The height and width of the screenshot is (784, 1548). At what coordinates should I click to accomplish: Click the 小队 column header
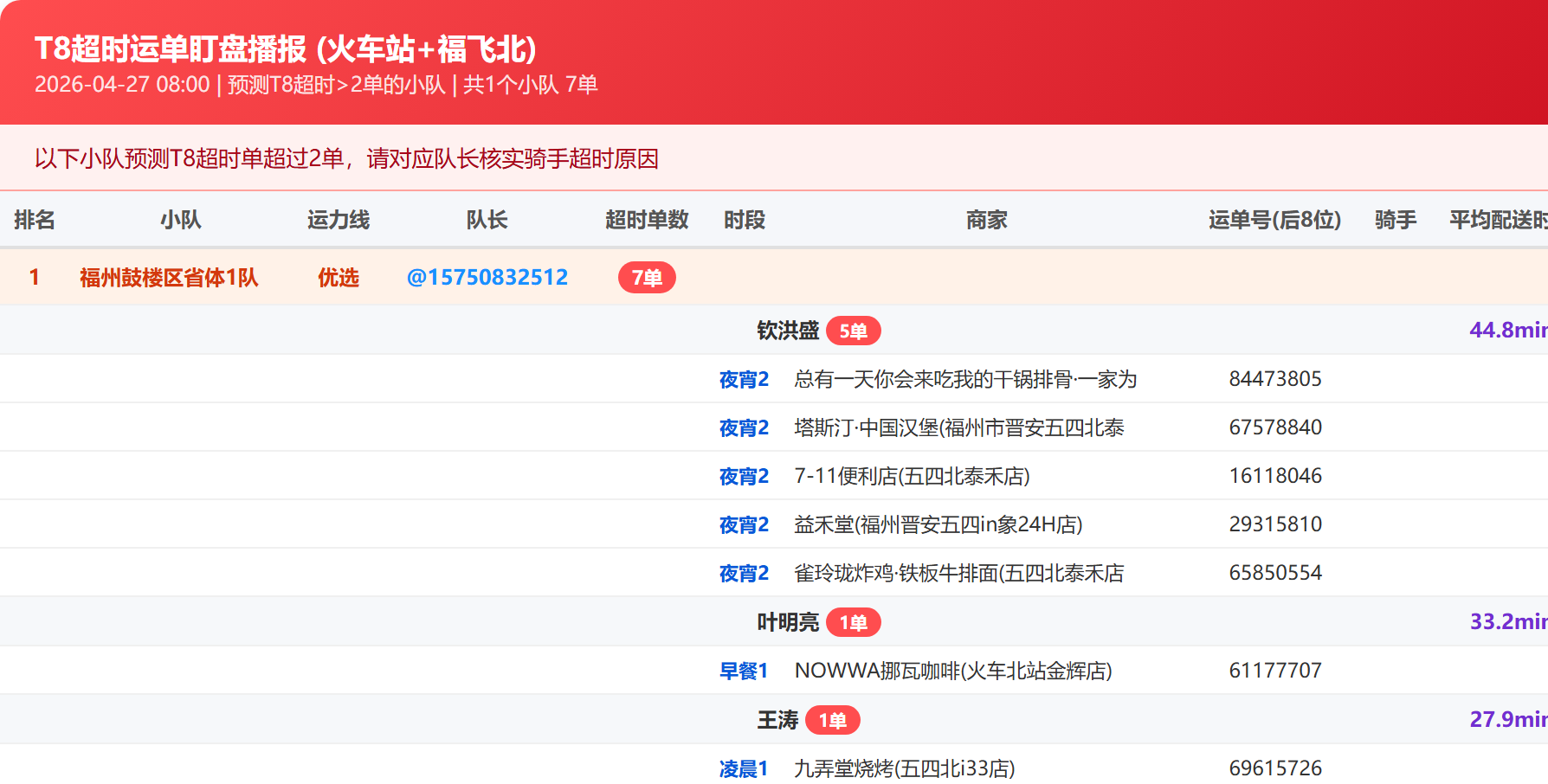180,220
